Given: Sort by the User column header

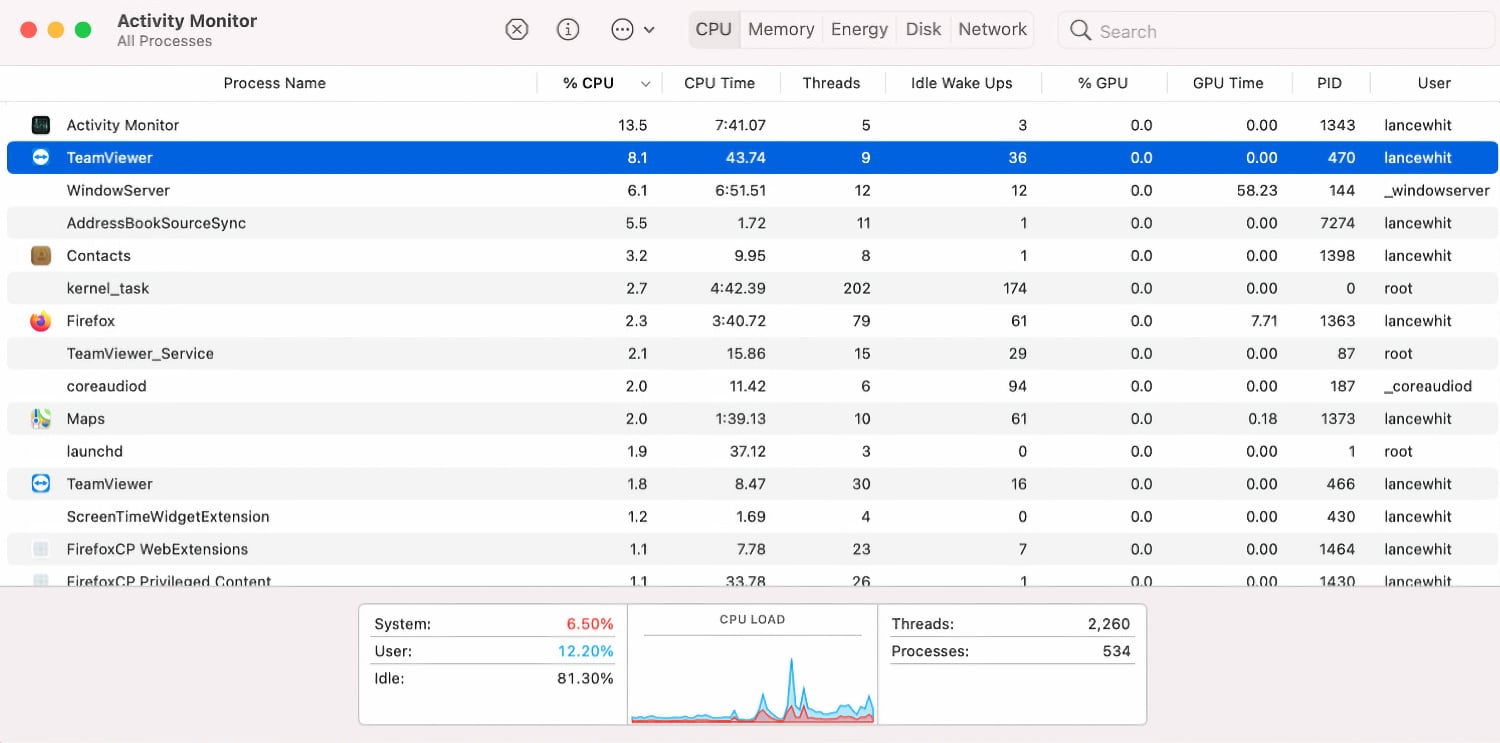Looking at the screenshot, I should click(1434, 83).
